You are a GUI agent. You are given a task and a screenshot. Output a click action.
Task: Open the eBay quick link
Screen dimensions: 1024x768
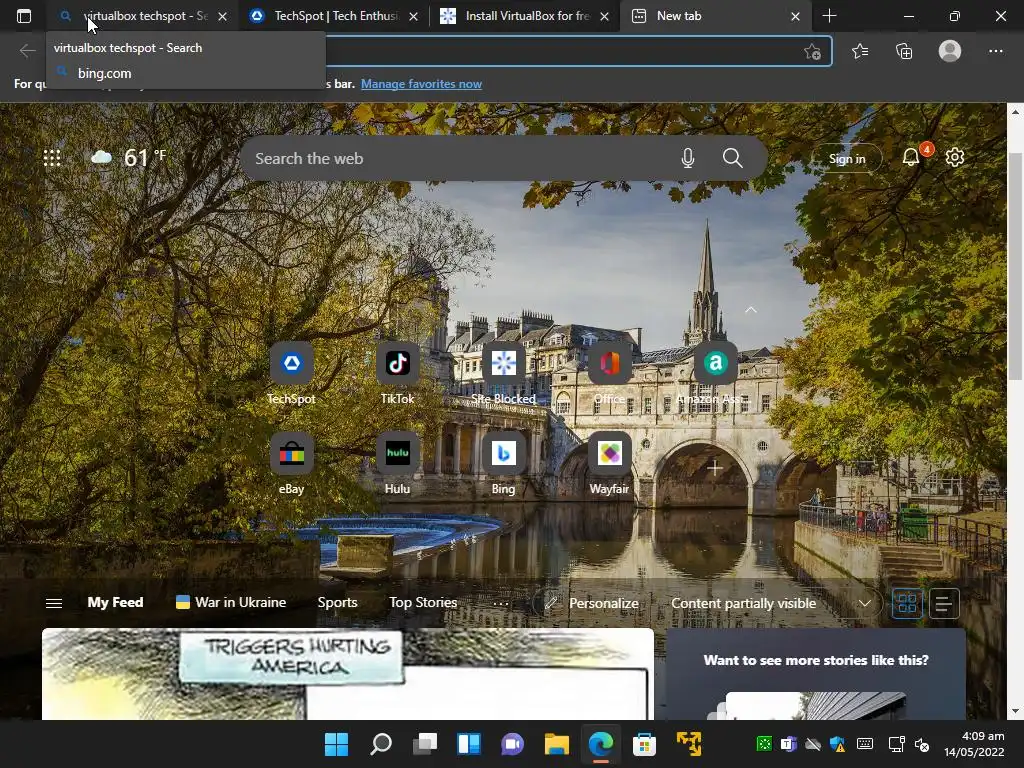291,464
